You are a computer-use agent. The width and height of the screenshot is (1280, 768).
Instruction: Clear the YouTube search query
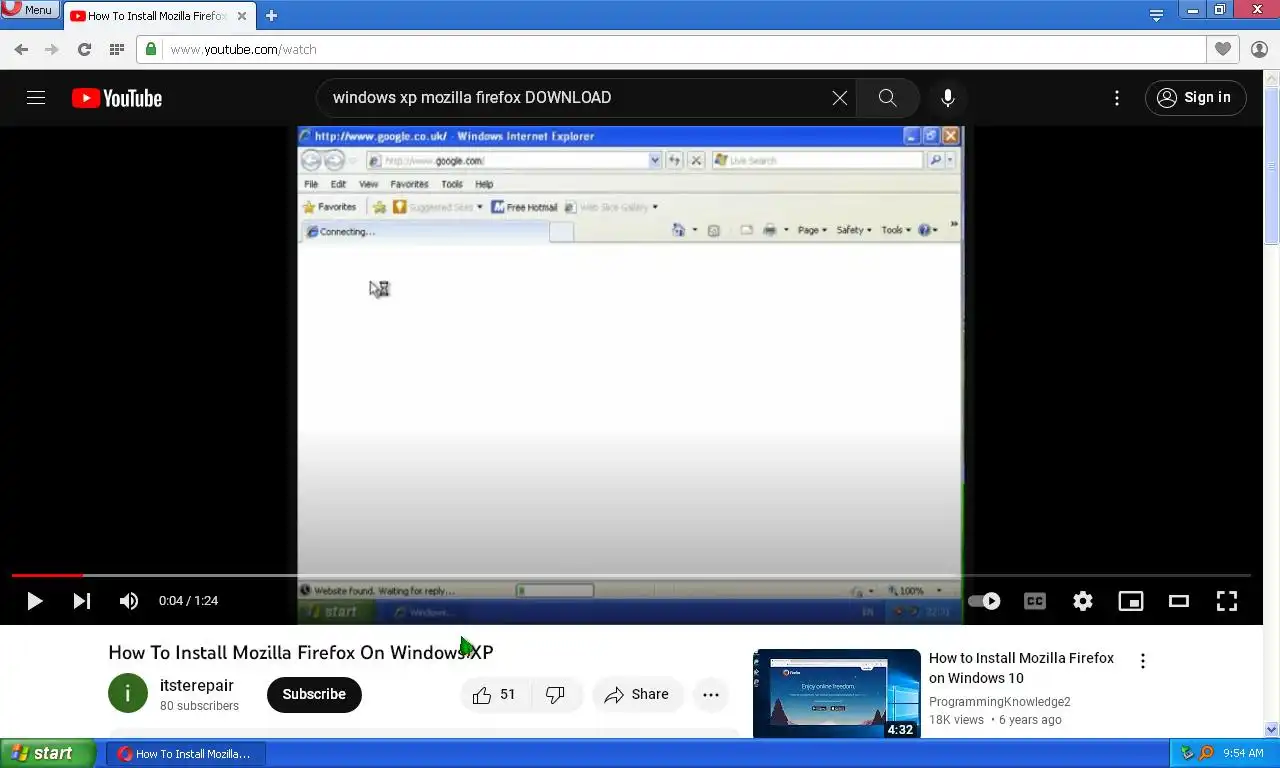click(x=840, y=98)
